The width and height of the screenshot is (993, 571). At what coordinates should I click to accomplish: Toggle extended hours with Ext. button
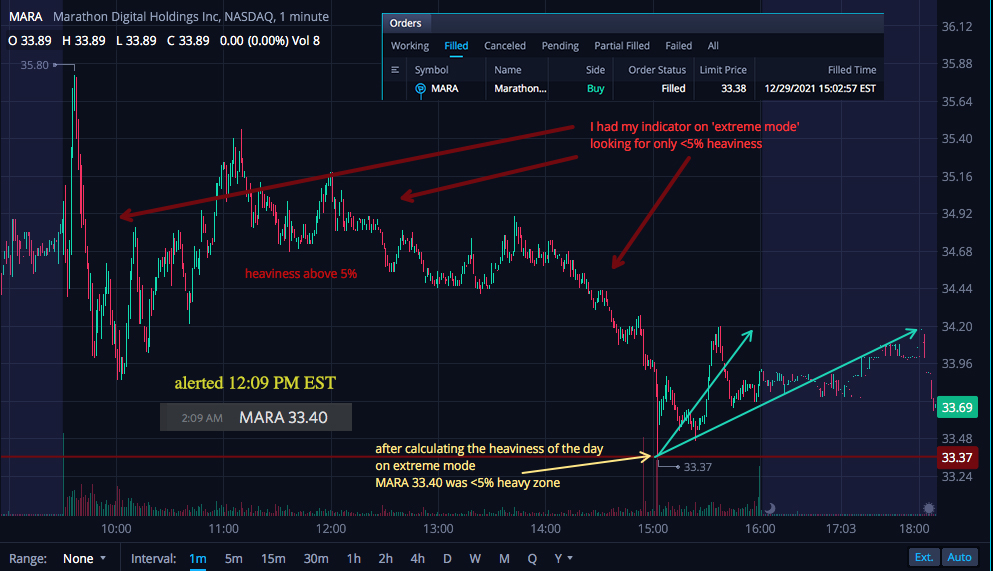click(x=924, y=557)
